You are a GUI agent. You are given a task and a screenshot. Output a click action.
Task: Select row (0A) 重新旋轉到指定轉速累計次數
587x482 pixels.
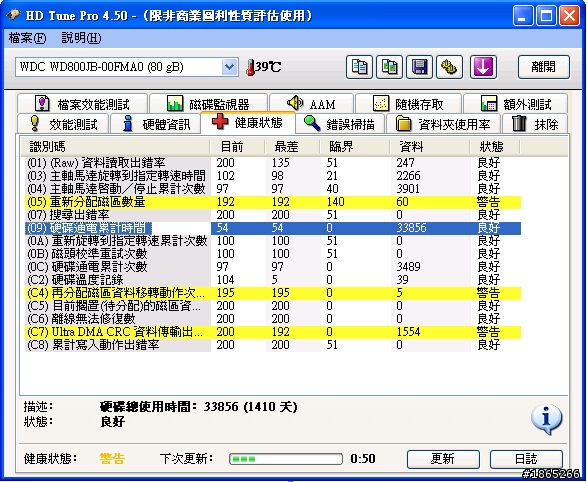[273, 241]
